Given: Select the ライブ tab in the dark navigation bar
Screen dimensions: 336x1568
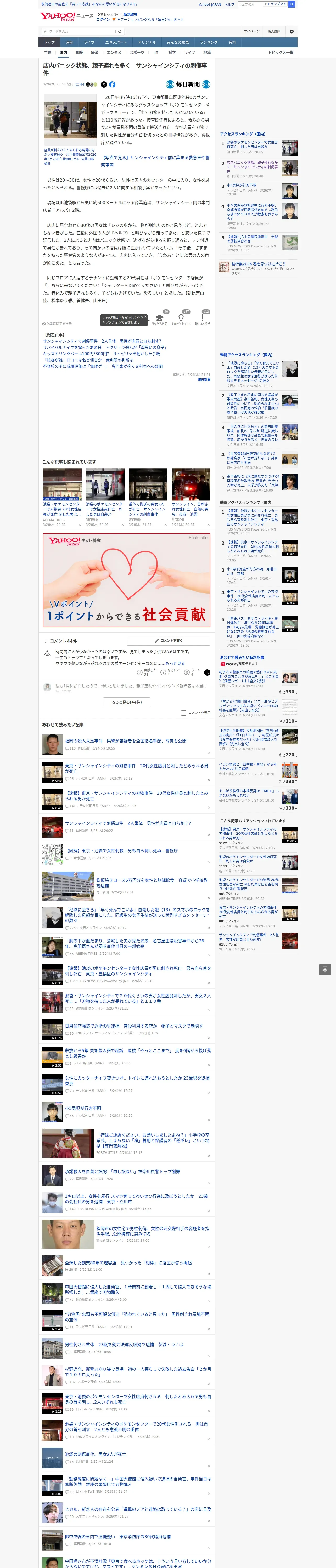Looking at the screenshot, I should [x=89, y=43].
